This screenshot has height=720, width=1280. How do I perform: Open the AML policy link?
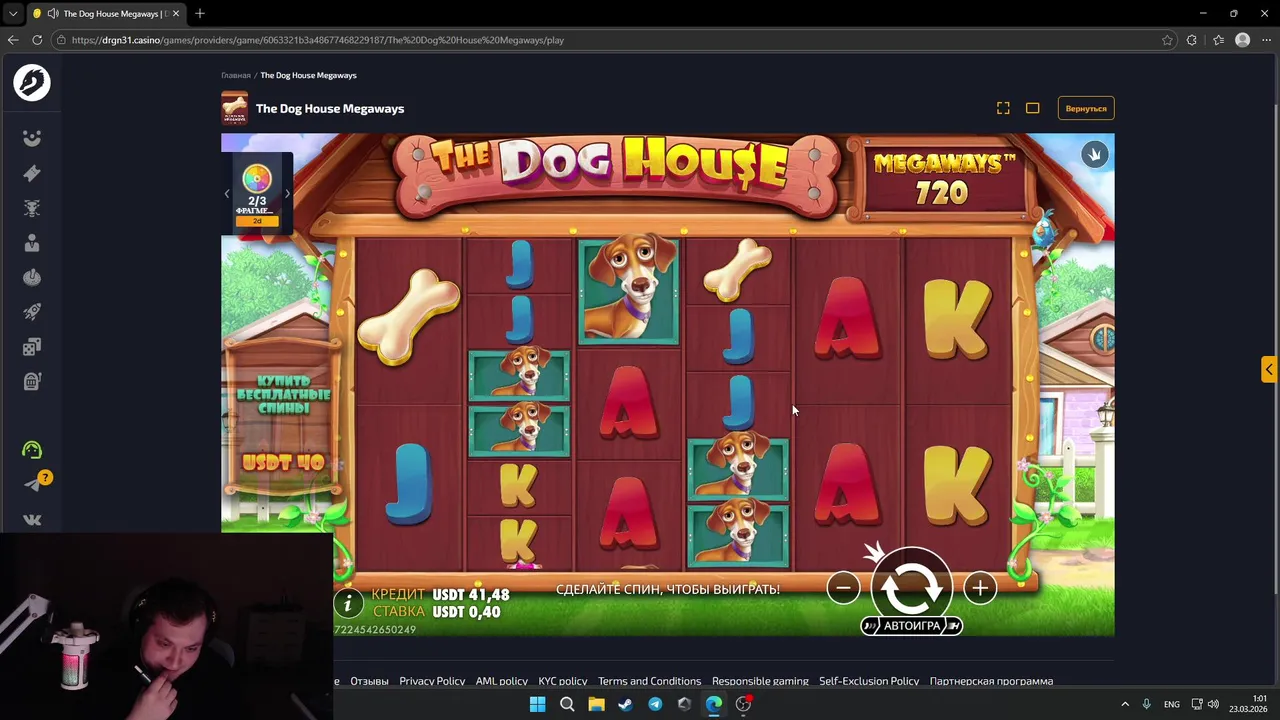501,681
